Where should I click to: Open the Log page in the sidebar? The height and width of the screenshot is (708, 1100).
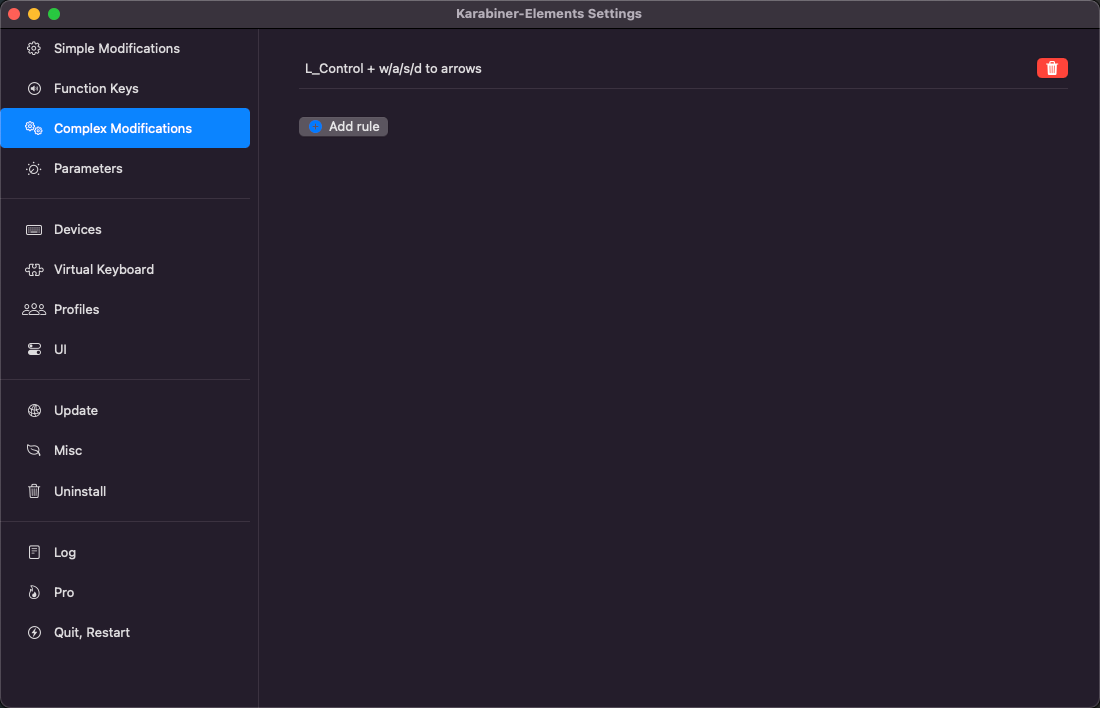(65, 552)
